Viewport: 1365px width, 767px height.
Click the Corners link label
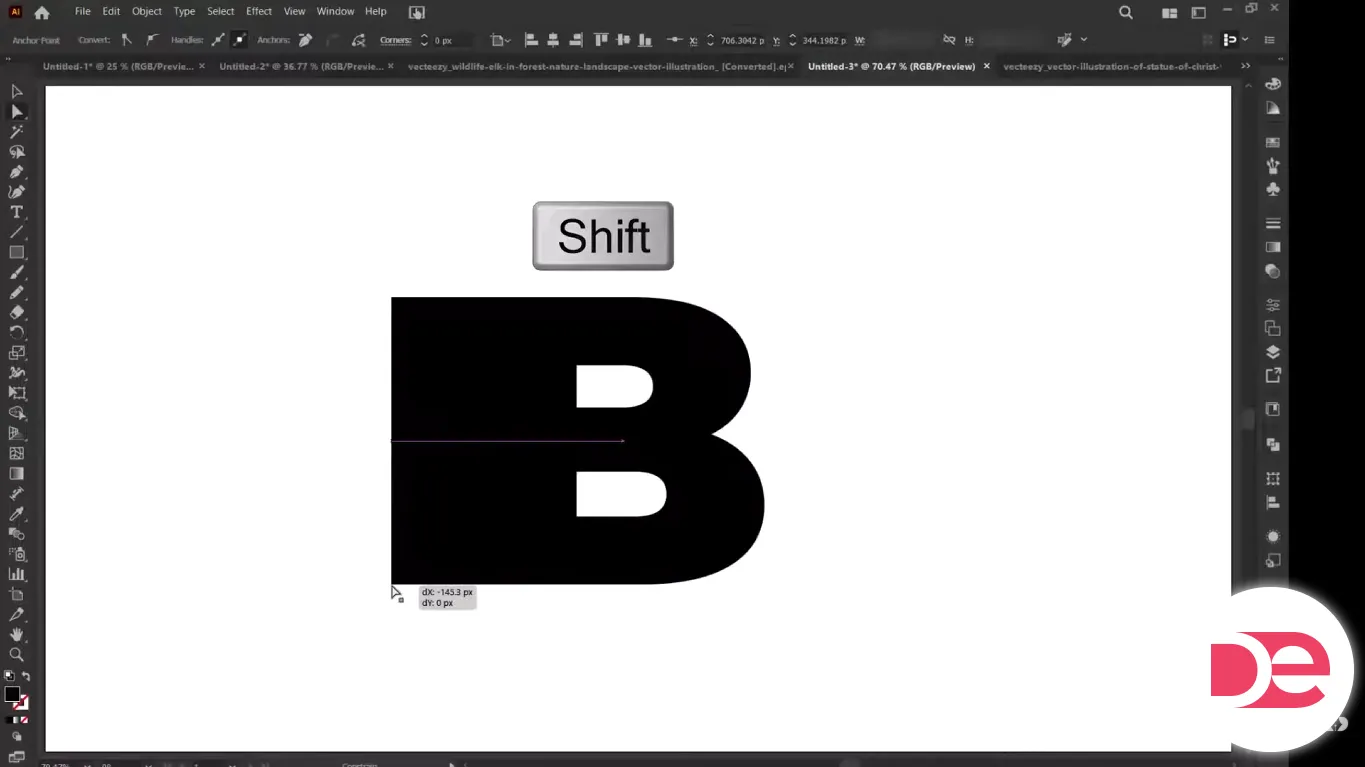point(395,40)
